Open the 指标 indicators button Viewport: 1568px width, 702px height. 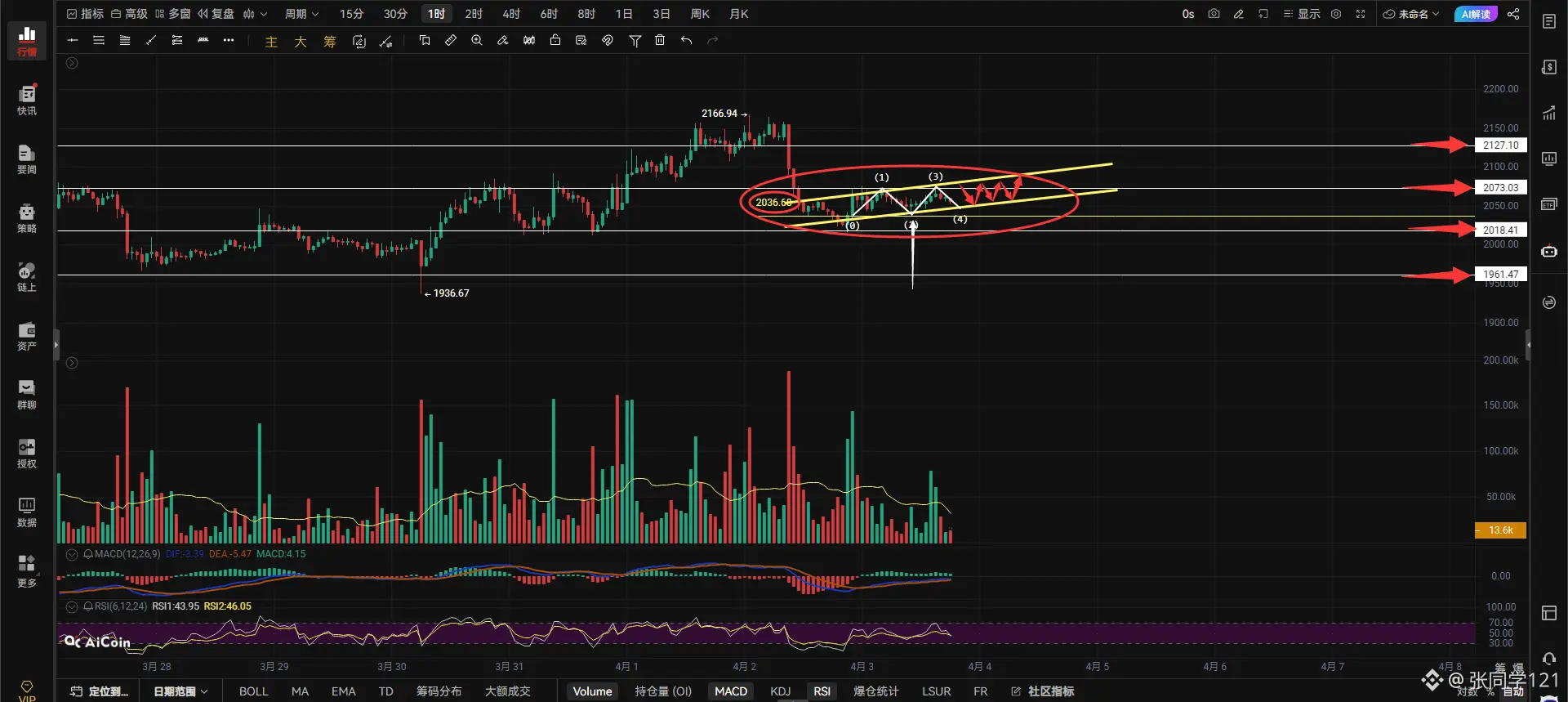(85, 14)
